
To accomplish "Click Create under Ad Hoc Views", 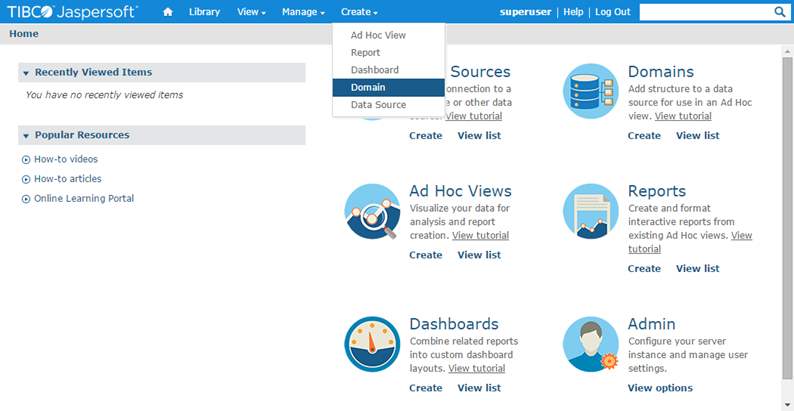I will click(x=425, y=255).
